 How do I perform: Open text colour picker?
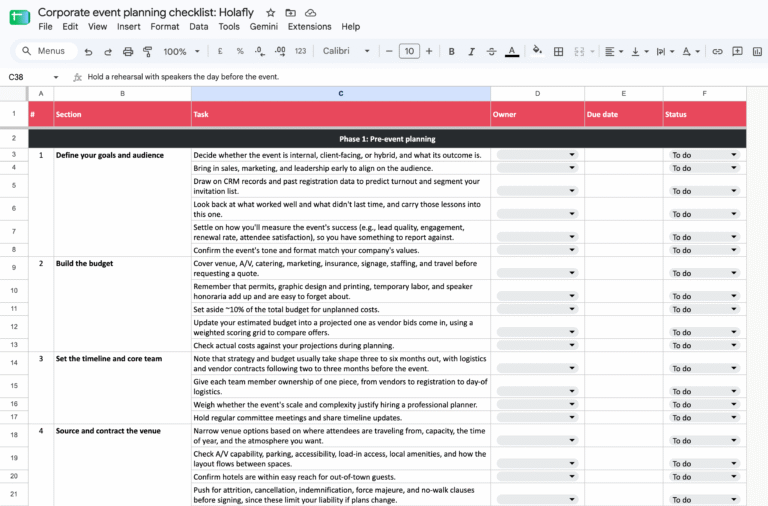512,51
